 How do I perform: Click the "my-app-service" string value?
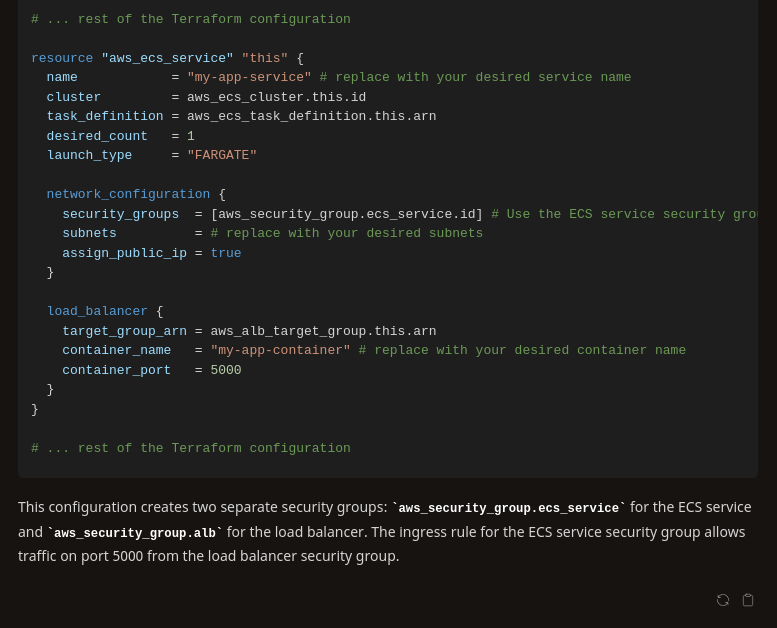249,77
